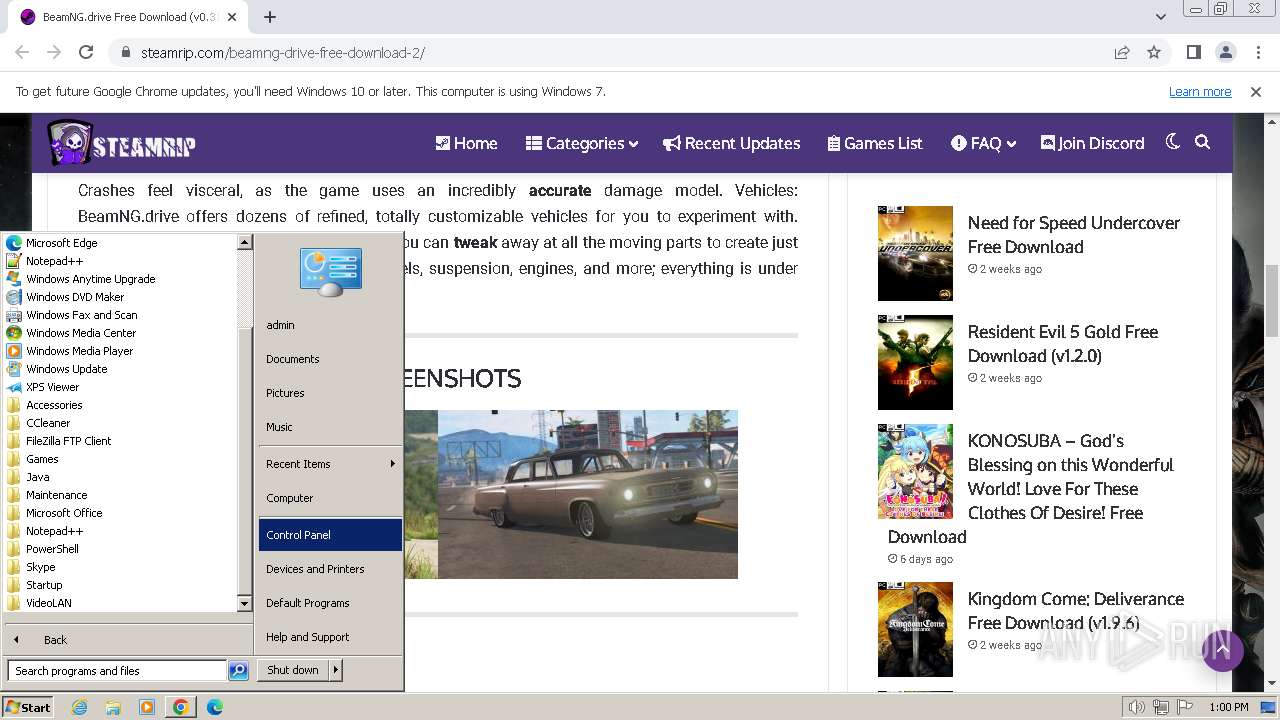Click Learn more link in update bar
This screenshot has height=720, width=1280.
1200,91
